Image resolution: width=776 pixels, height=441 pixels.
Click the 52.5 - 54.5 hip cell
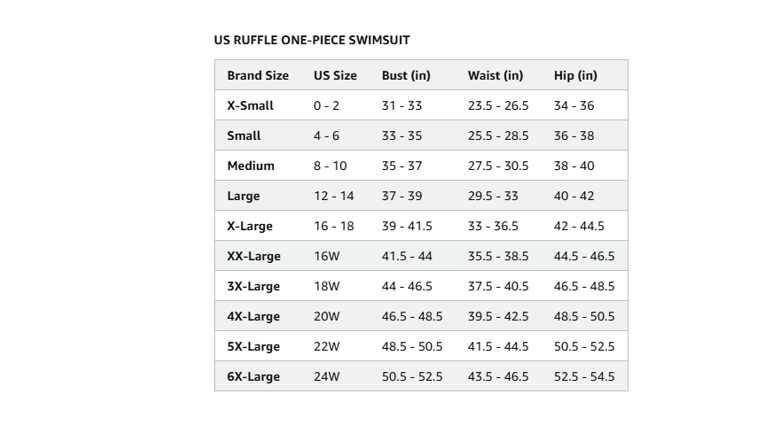tap(584, 377)
